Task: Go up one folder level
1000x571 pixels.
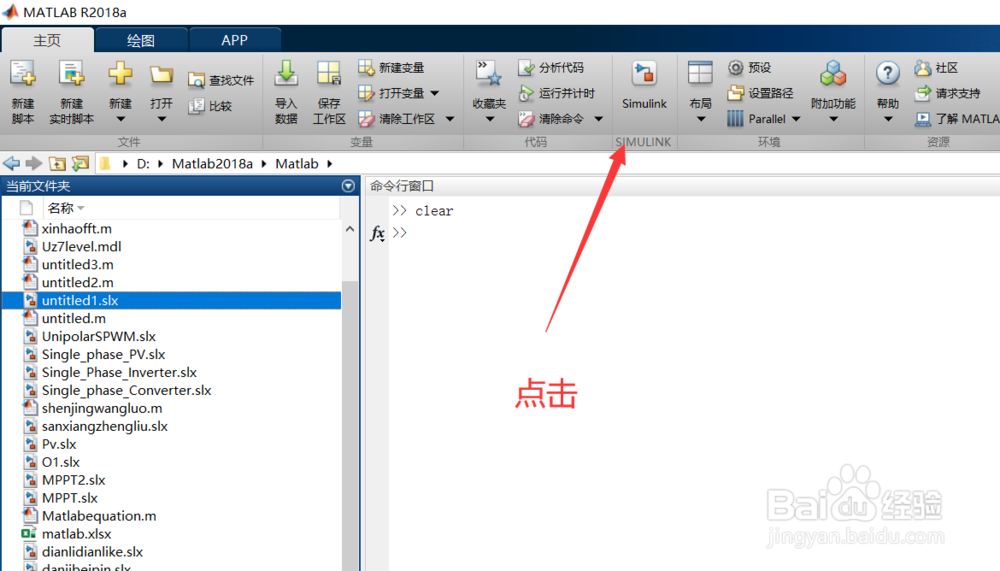Action: [x=57, y=163]
